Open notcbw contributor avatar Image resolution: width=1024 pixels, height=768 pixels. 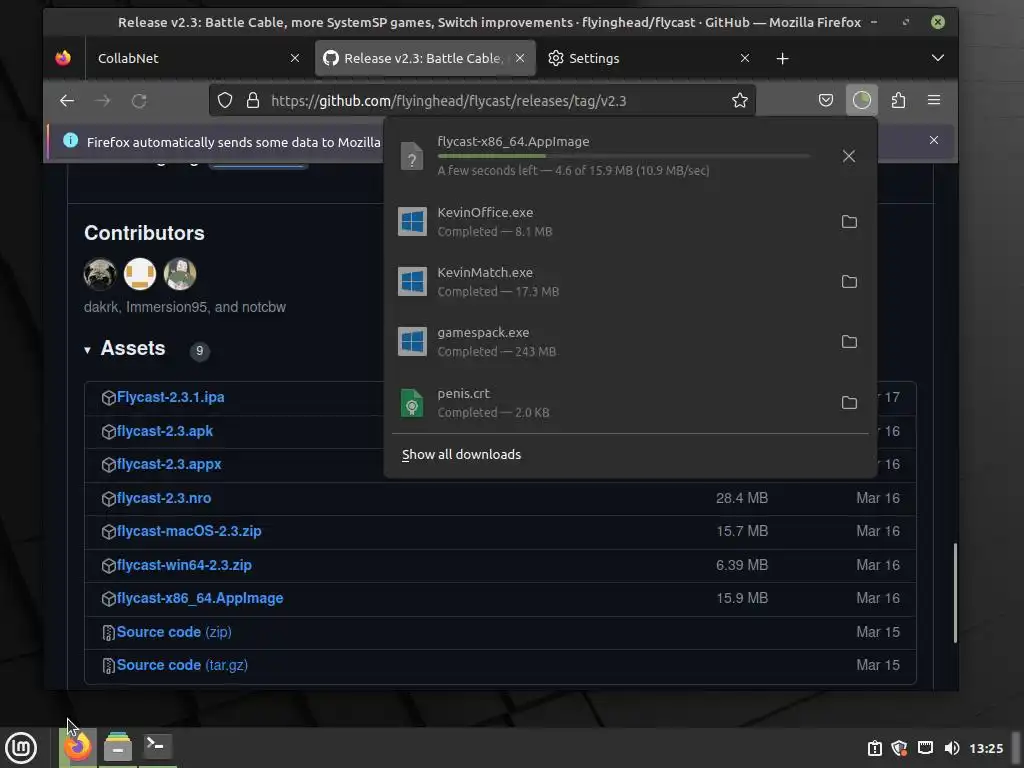[180, 274]
